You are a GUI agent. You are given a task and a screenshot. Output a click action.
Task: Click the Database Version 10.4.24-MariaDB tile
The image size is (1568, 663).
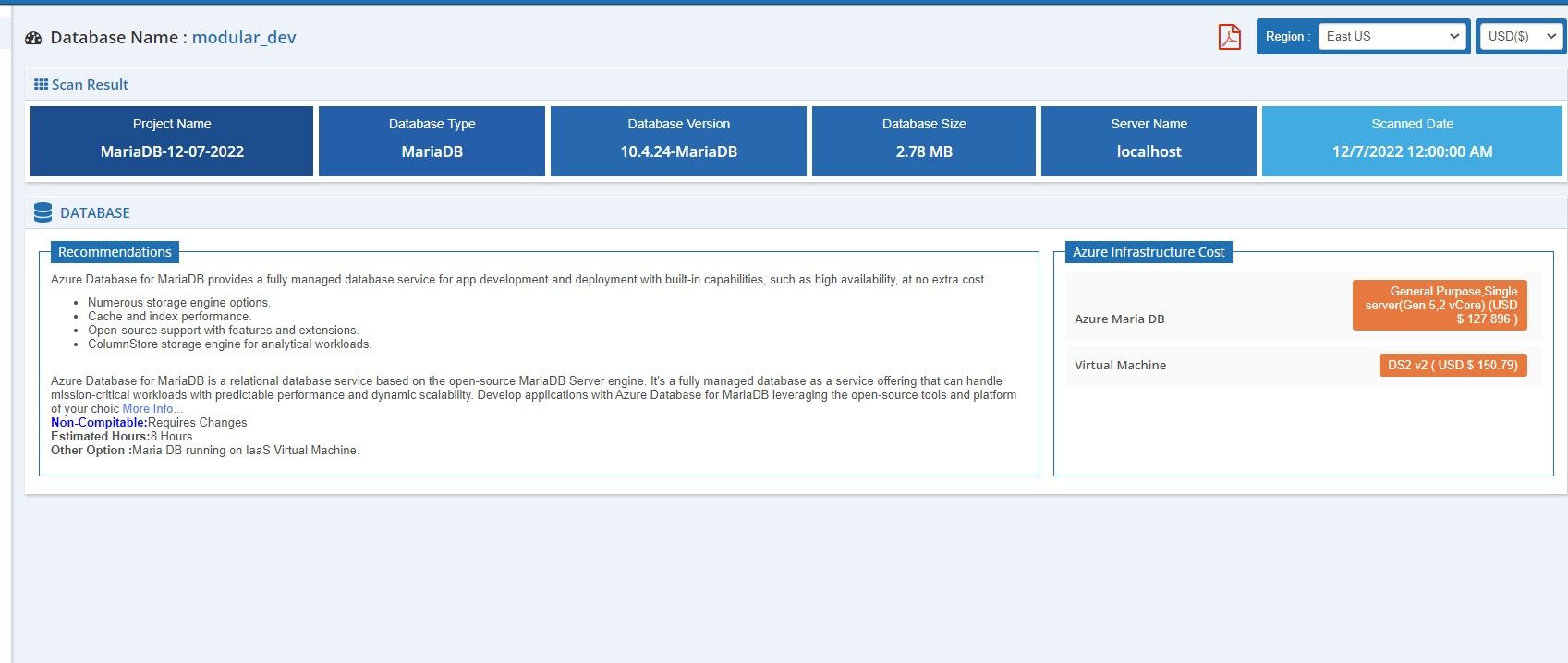[678, 140]
